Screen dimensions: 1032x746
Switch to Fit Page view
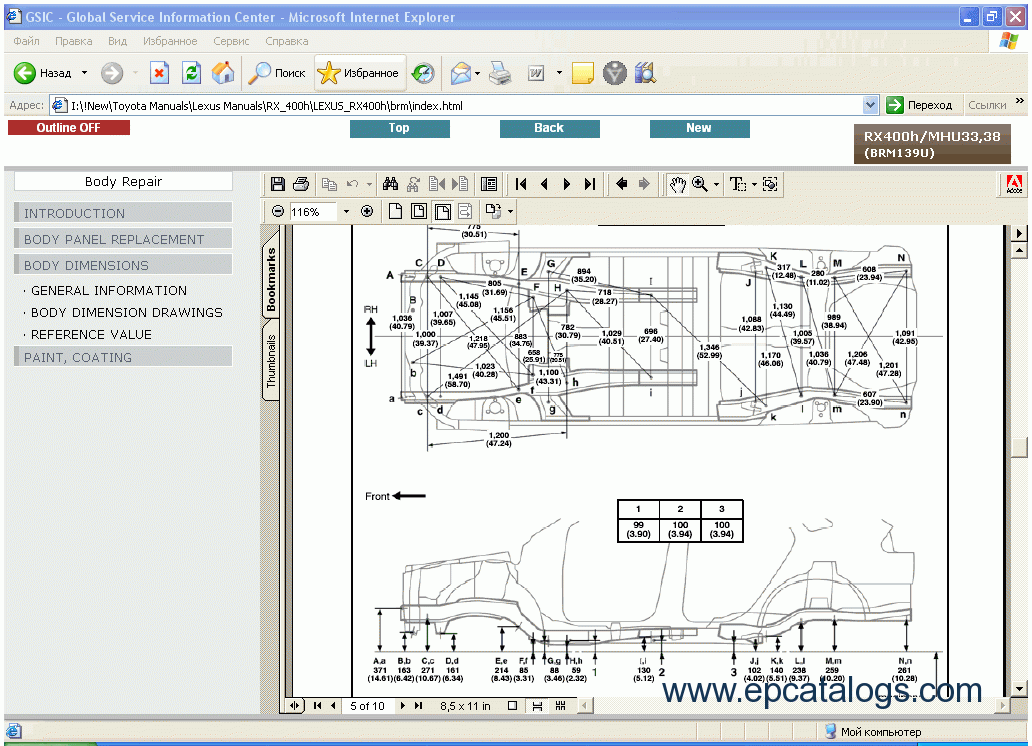[419, 211]
